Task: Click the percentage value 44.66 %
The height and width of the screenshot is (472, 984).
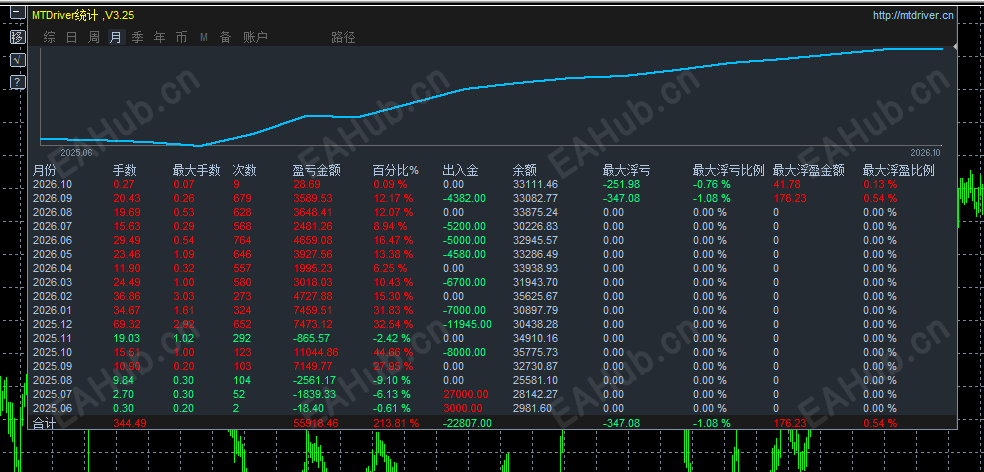Action: pyautogui.click(x=393, y=352)
